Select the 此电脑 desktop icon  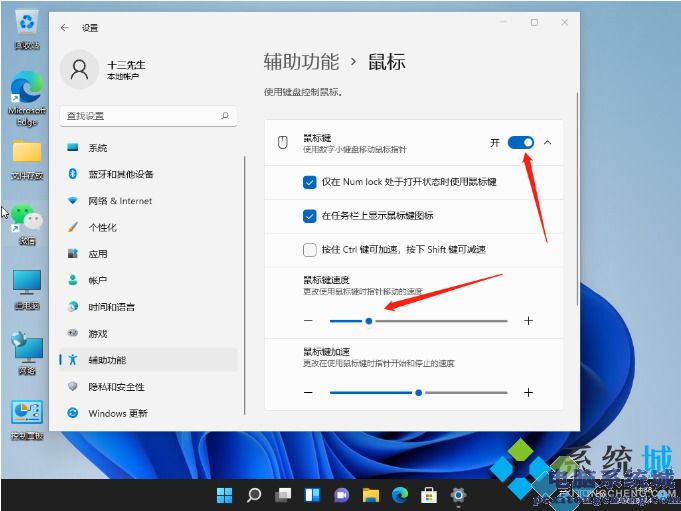[x=27, y=290]
